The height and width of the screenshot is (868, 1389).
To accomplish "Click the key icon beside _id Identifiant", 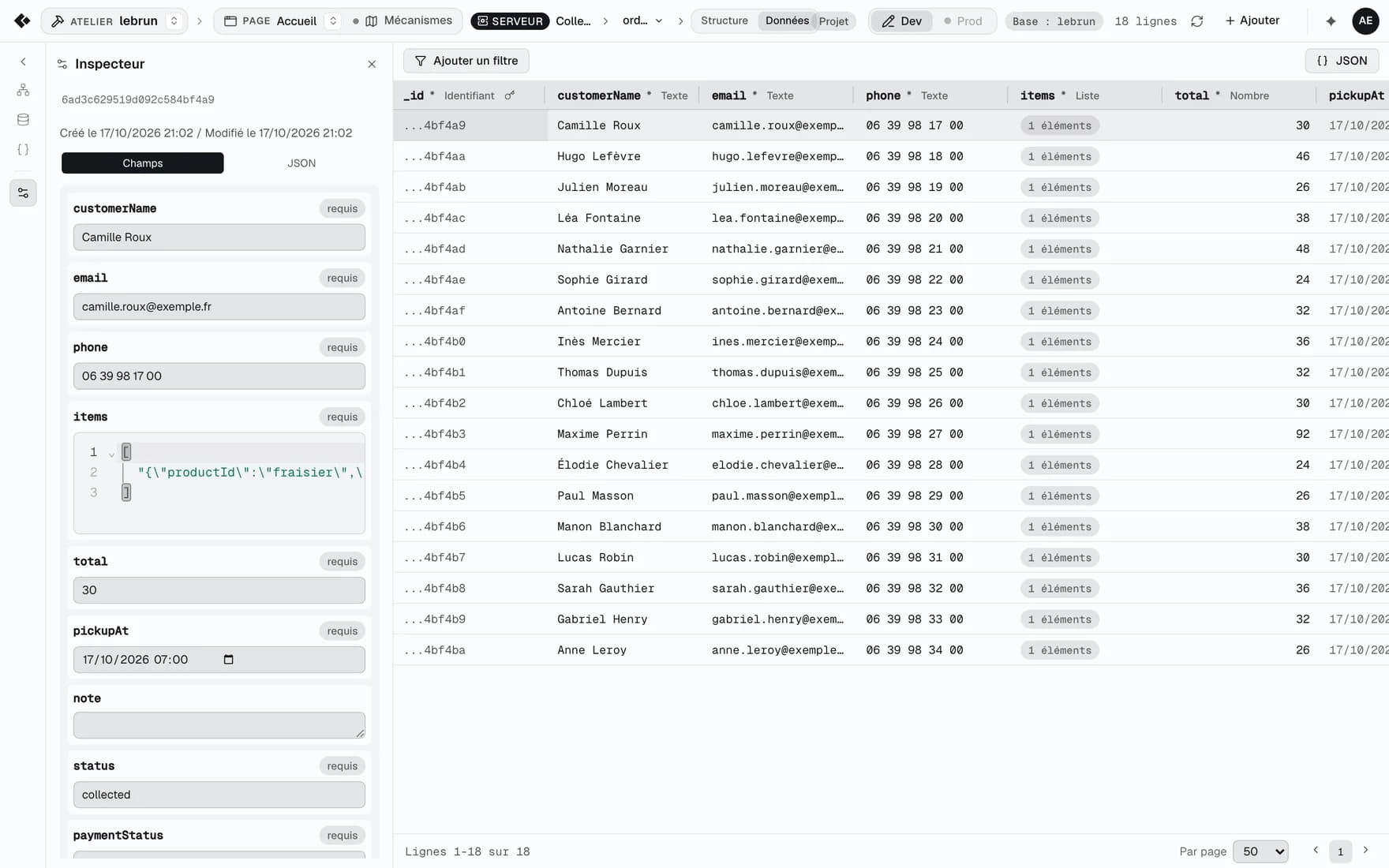I will [510, 95].
